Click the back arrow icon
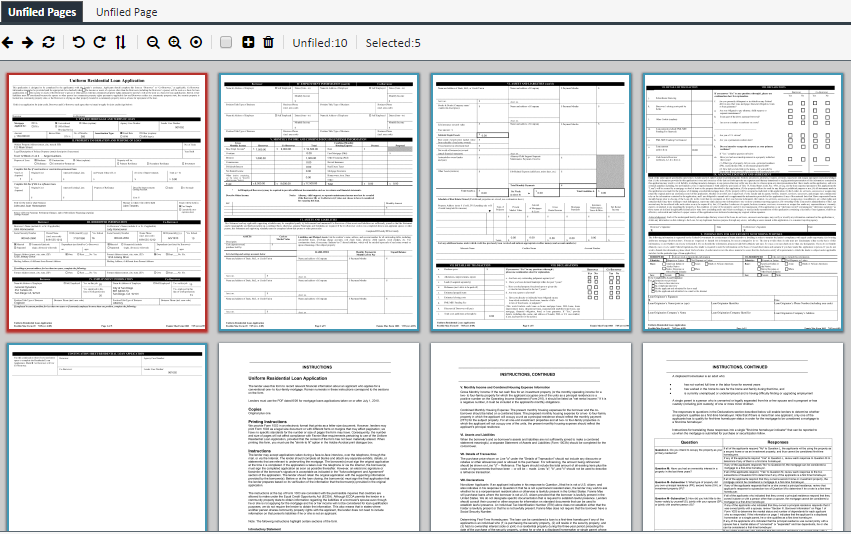851x534 pixels. [9, 43]
